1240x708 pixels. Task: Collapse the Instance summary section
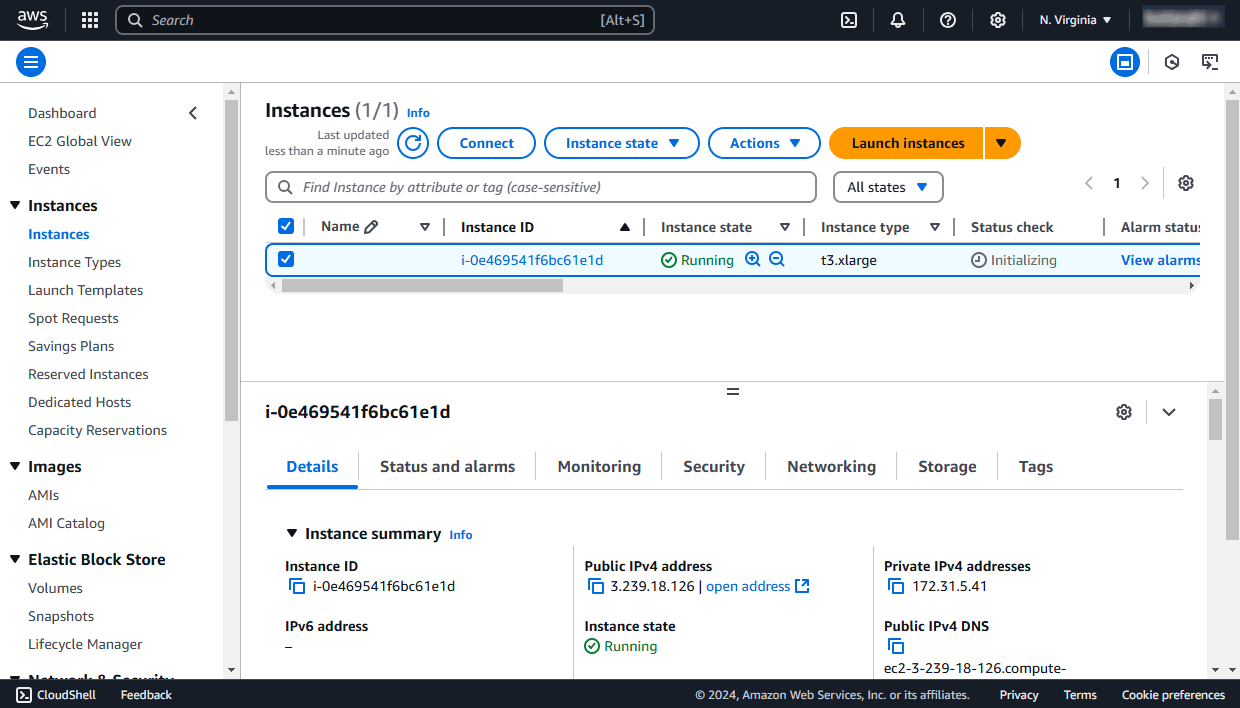coord(292,533)
